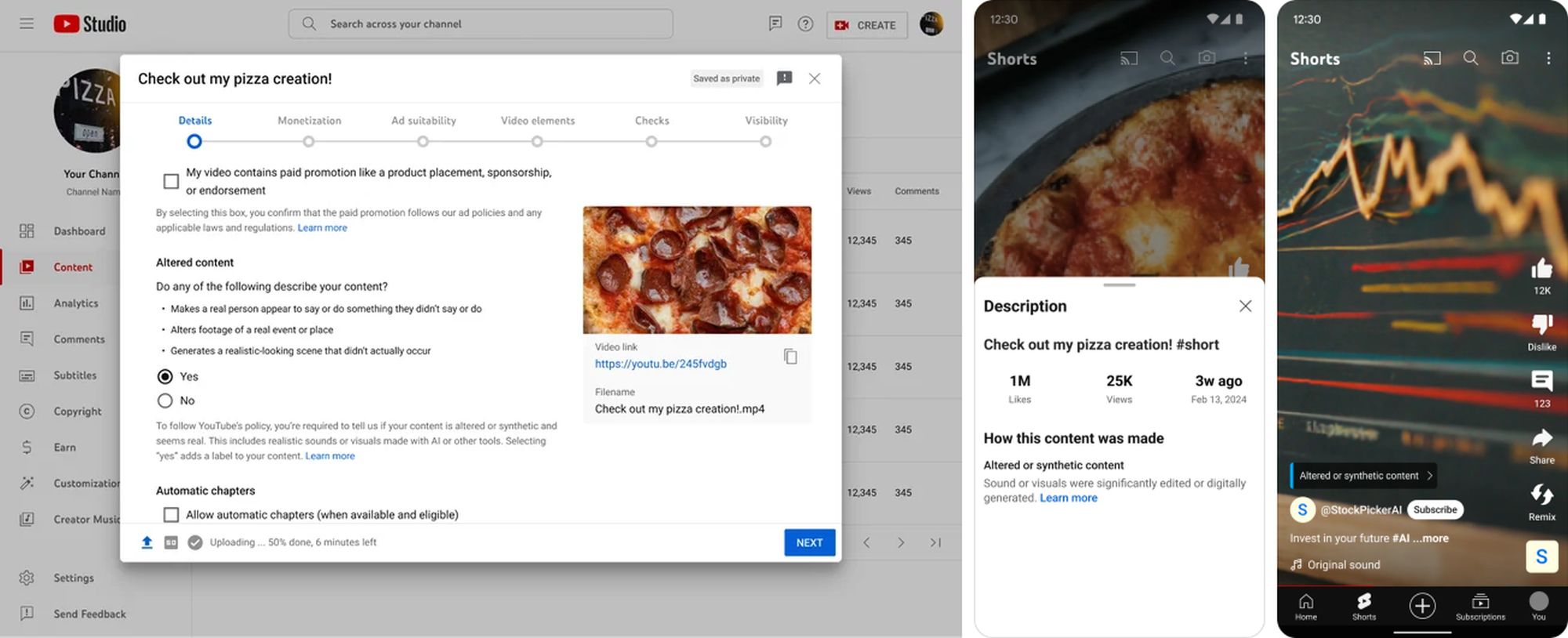Click the Remix icon on the Short
The width and height of the screenshot is (1568, 638).
click(x=1541, y=495)
